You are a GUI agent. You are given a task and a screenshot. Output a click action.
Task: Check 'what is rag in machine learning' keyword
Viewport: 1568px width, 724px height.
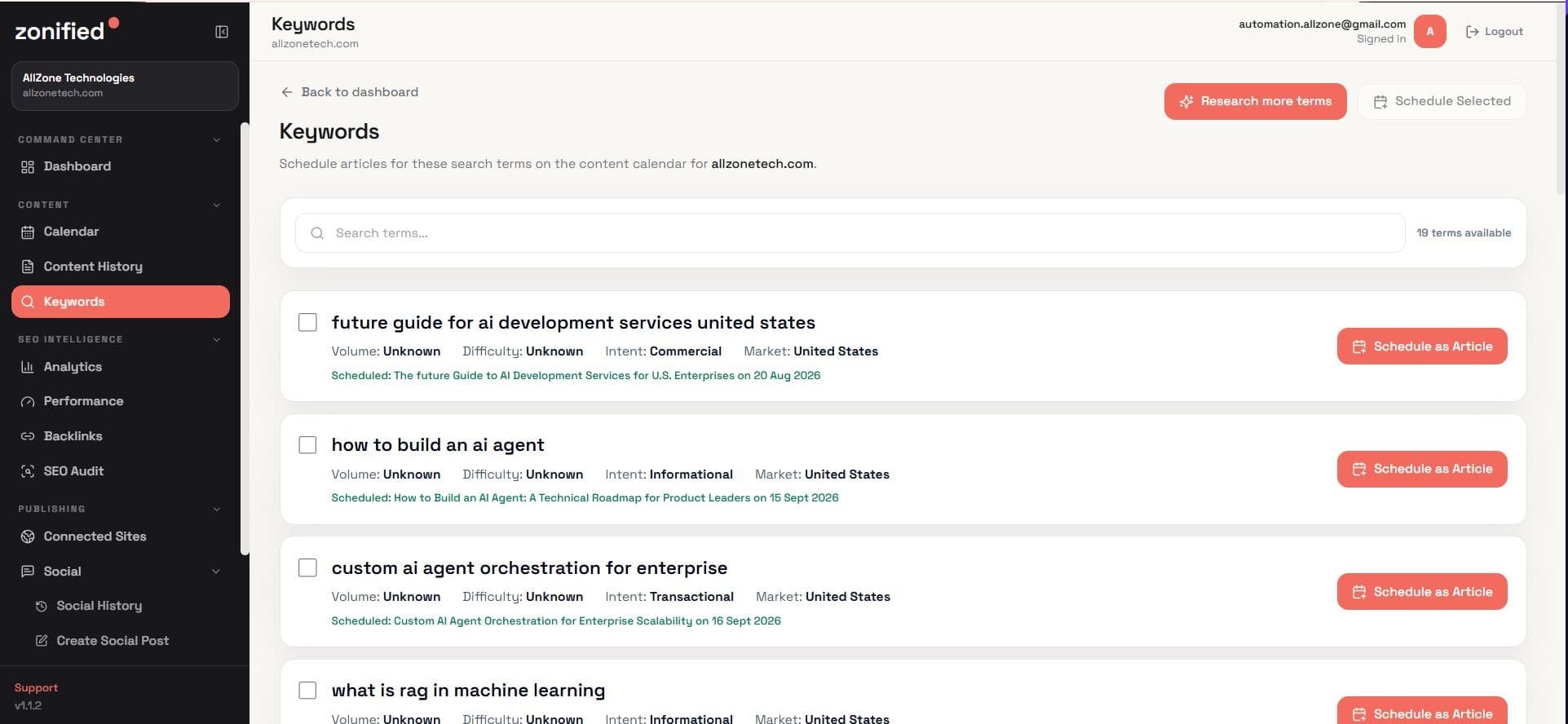pos(307,691)
